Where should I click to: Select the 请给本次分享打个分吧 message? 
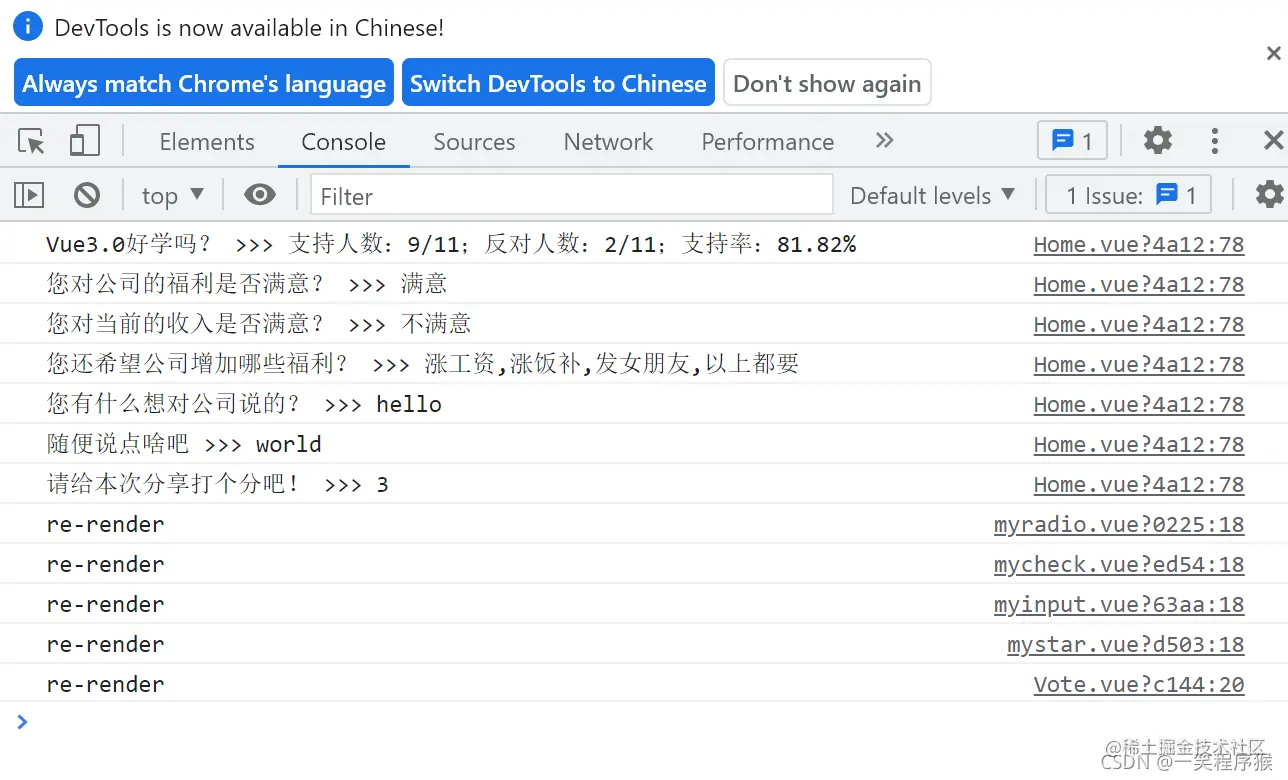pyautogui.click(x=217, y=484)
